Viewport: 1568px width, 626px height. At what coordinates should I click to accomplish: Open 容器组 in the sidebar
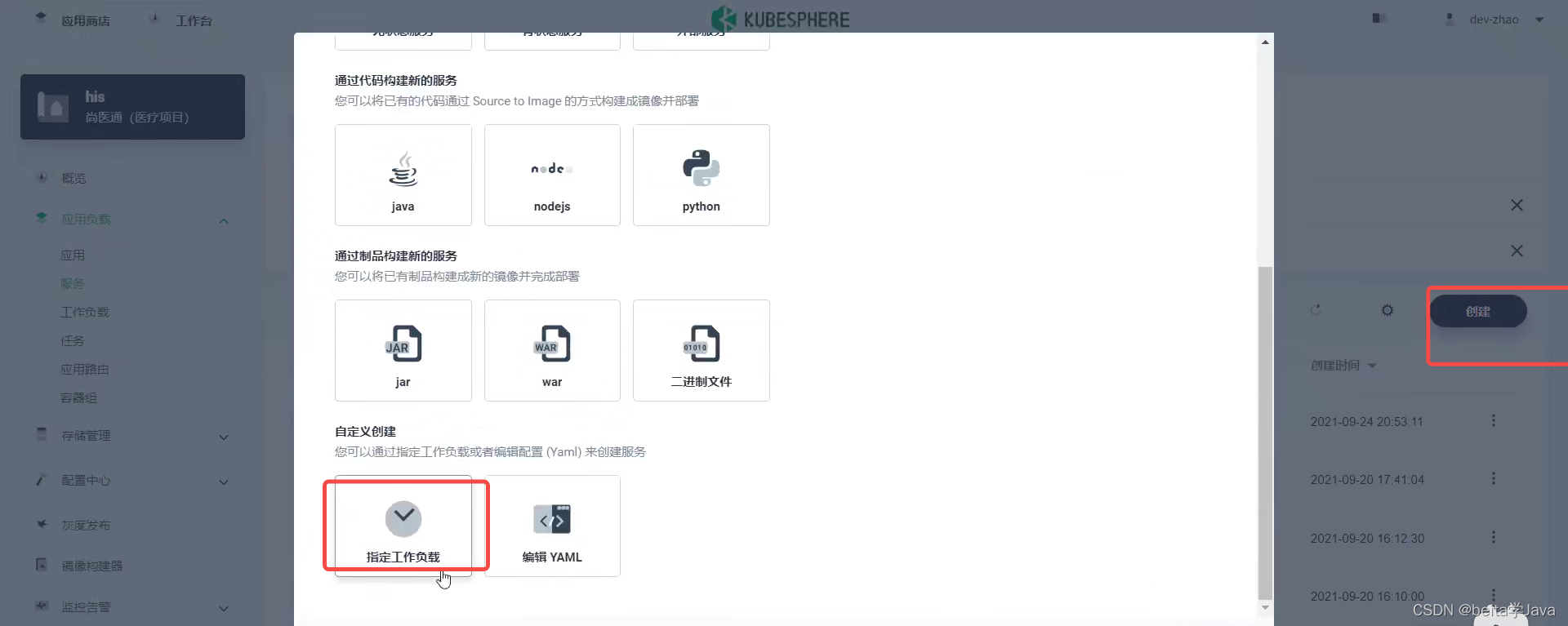(x=79, y=398)
